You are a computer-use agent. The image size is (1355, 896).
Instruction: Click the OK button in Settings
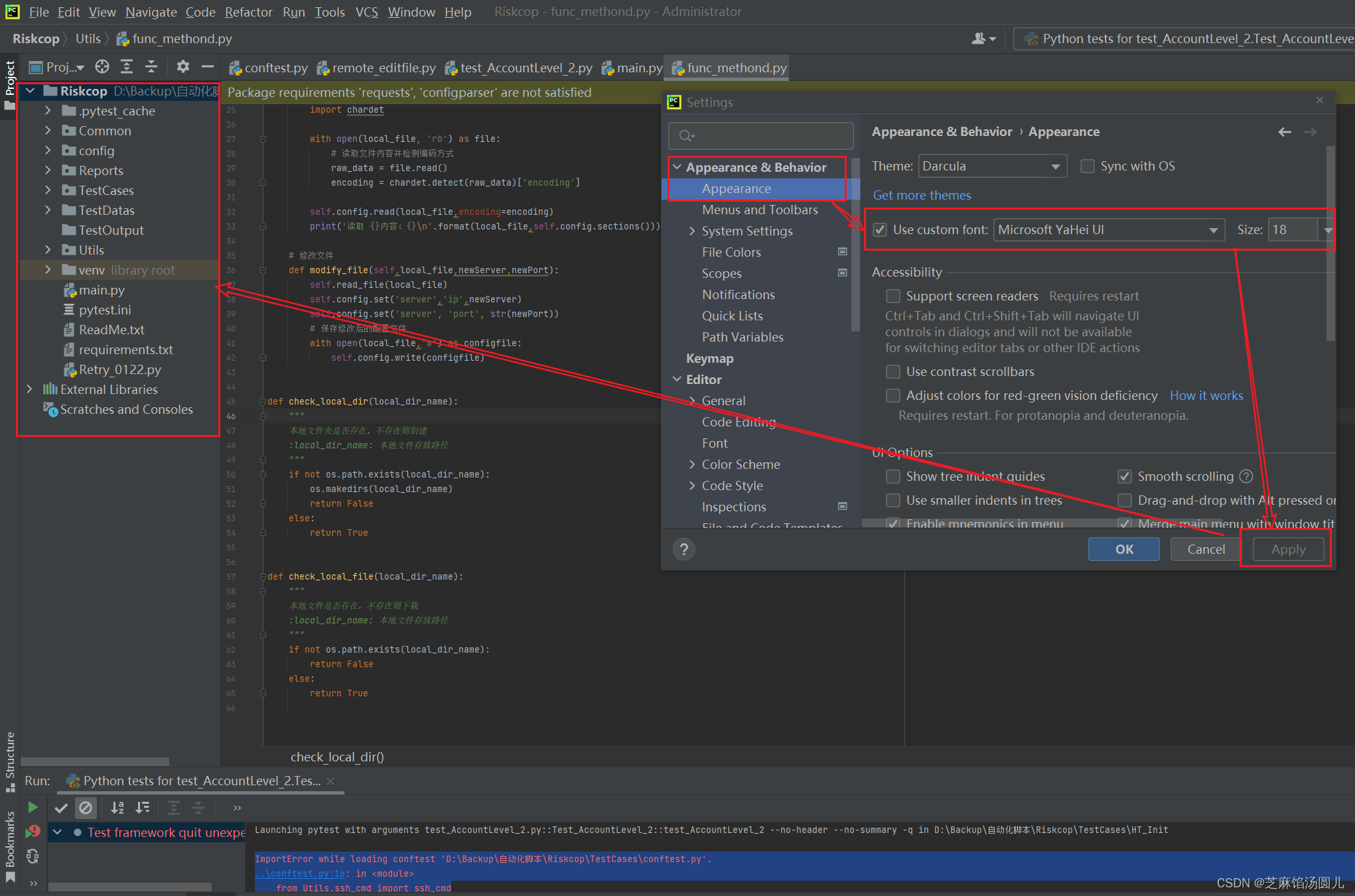1123,549
